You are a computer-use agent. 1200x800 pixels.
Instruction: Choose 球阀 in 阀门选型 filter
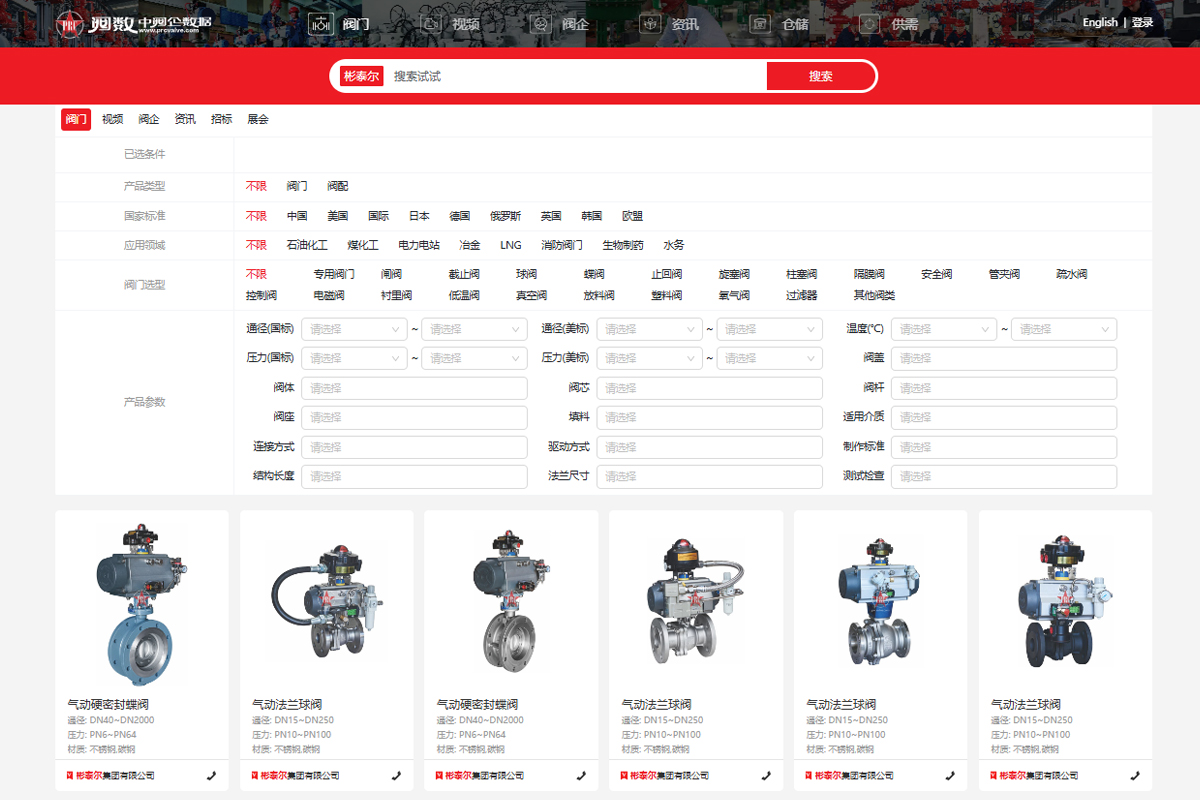(526, 274)
